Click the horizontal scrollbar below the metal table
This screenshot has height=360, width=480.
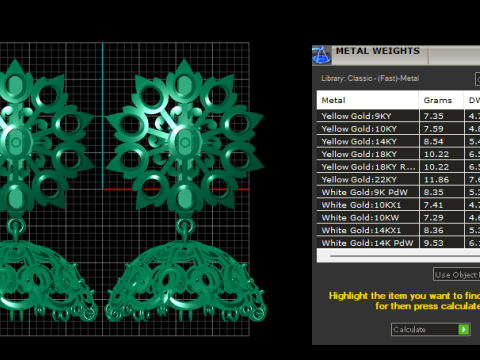click(398, 256)
